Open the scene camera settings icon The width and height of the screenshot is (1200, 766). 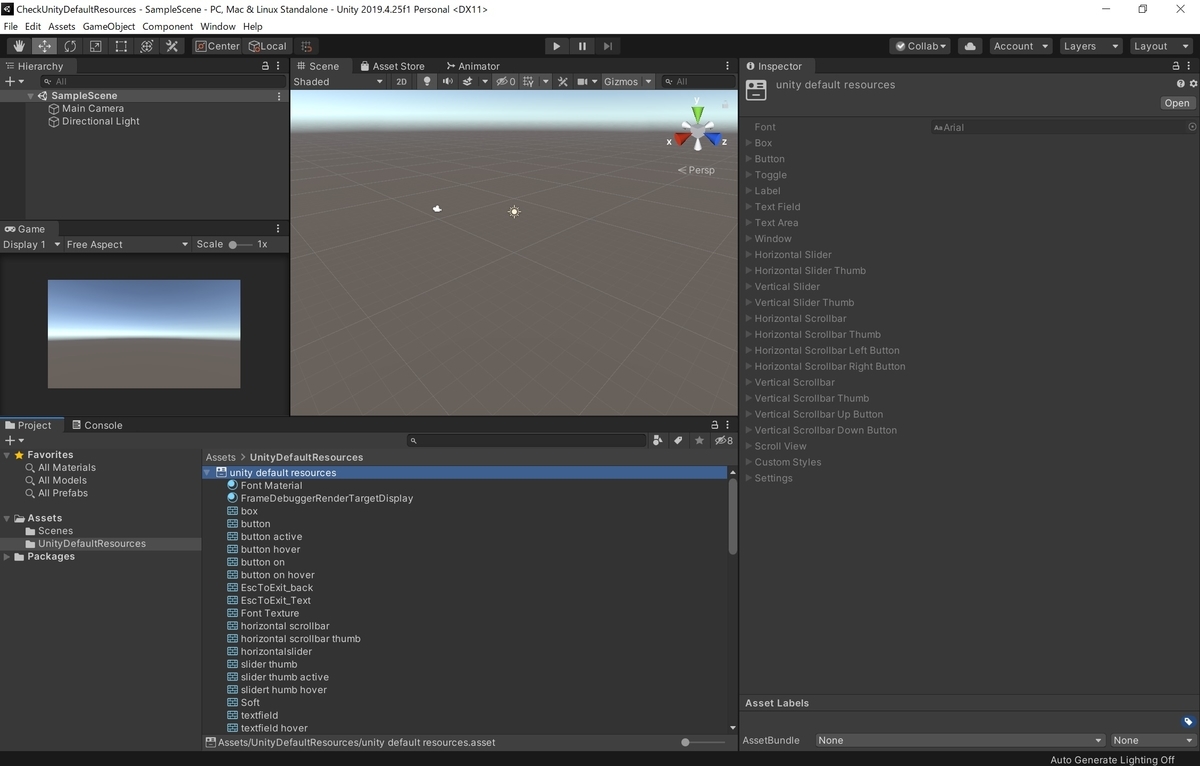tap(583, 82)
